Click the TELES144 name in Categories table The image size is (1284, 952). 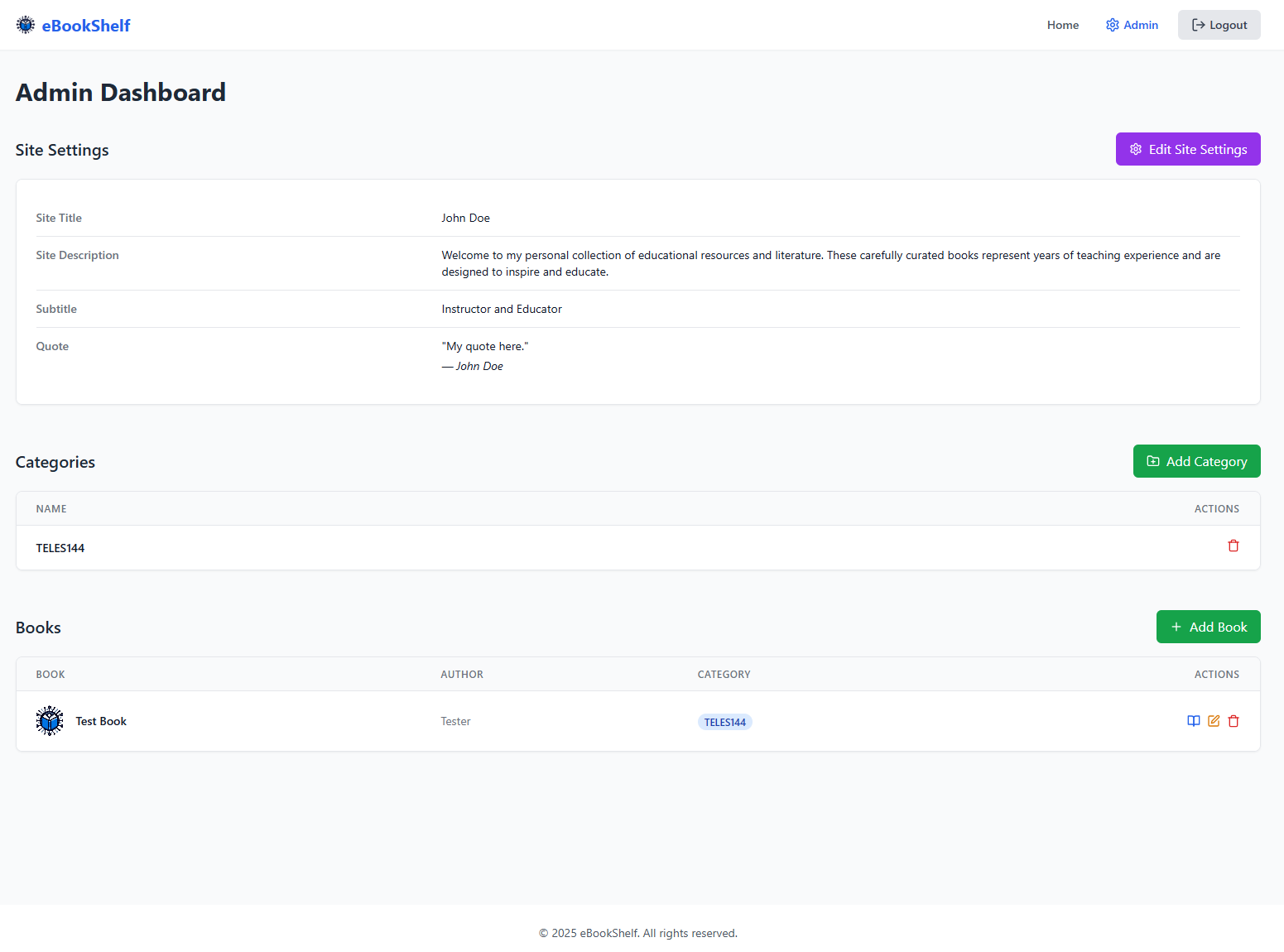[x=60, y=548]
